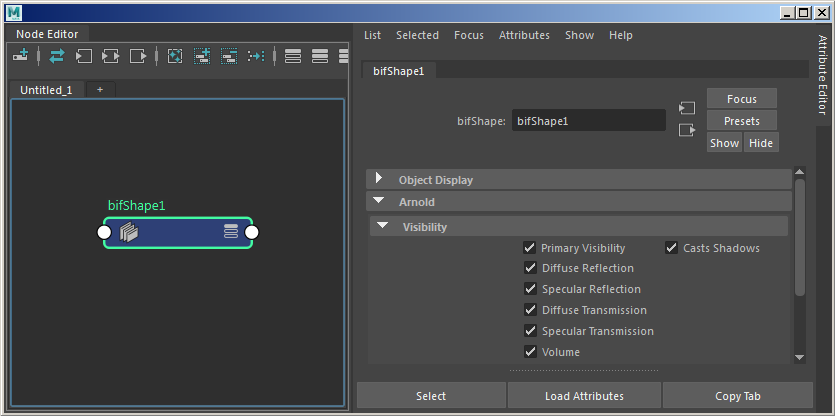835x416 pixels.
Task: Set nodes to connected view mode icon
Action: tap(320, 56)
